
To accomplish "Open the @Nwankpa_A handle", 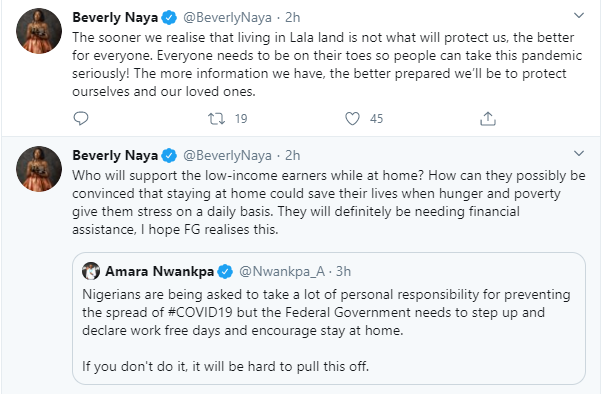I will pyautogui.click(x=282, y=271).
